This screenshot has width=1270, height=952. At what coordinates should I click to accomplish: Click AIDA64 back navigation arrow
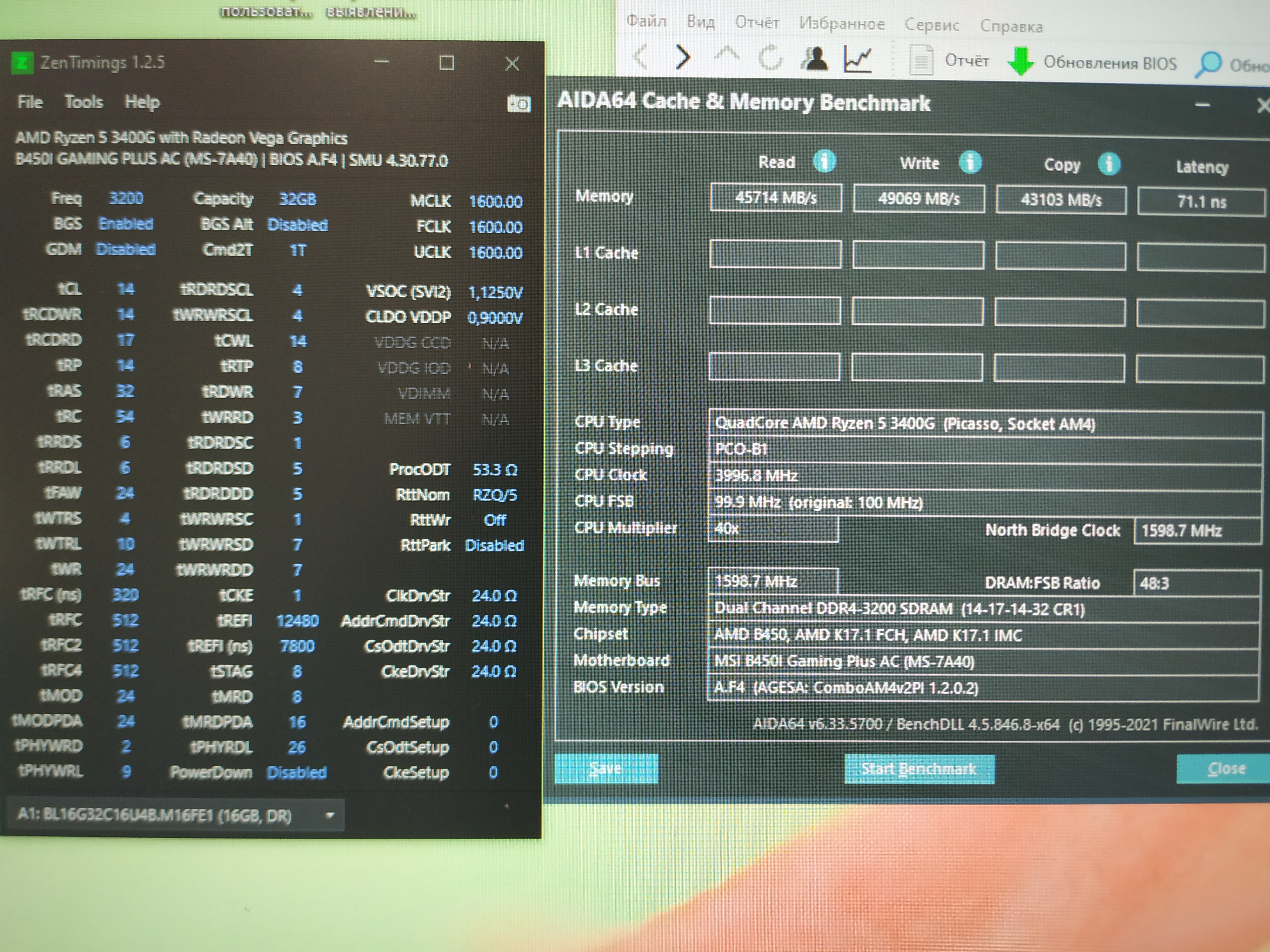[x=641, y=57]
